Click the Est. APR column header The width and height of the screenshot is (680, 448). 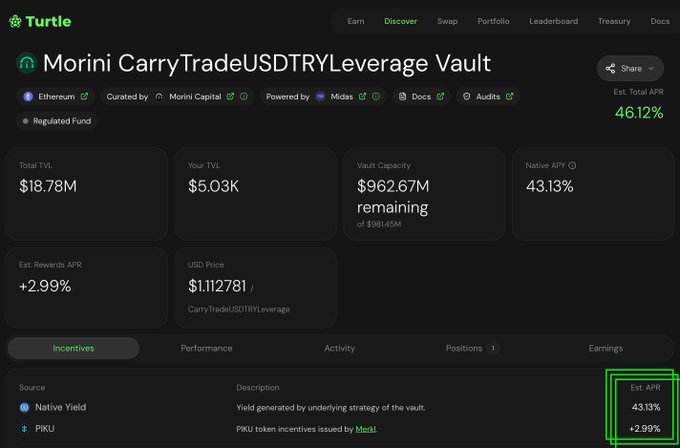pos(645,388)
